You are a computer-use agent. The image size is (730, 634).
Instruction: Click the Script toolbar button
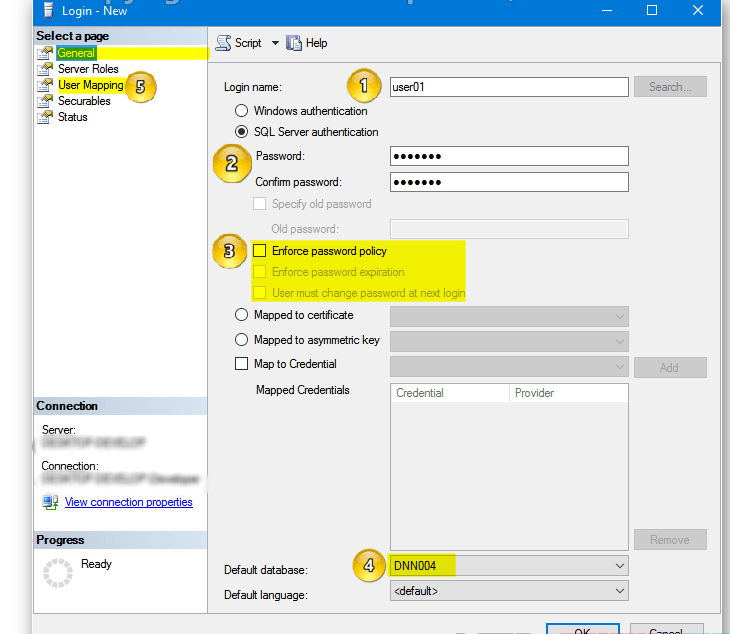pos(238,43)
